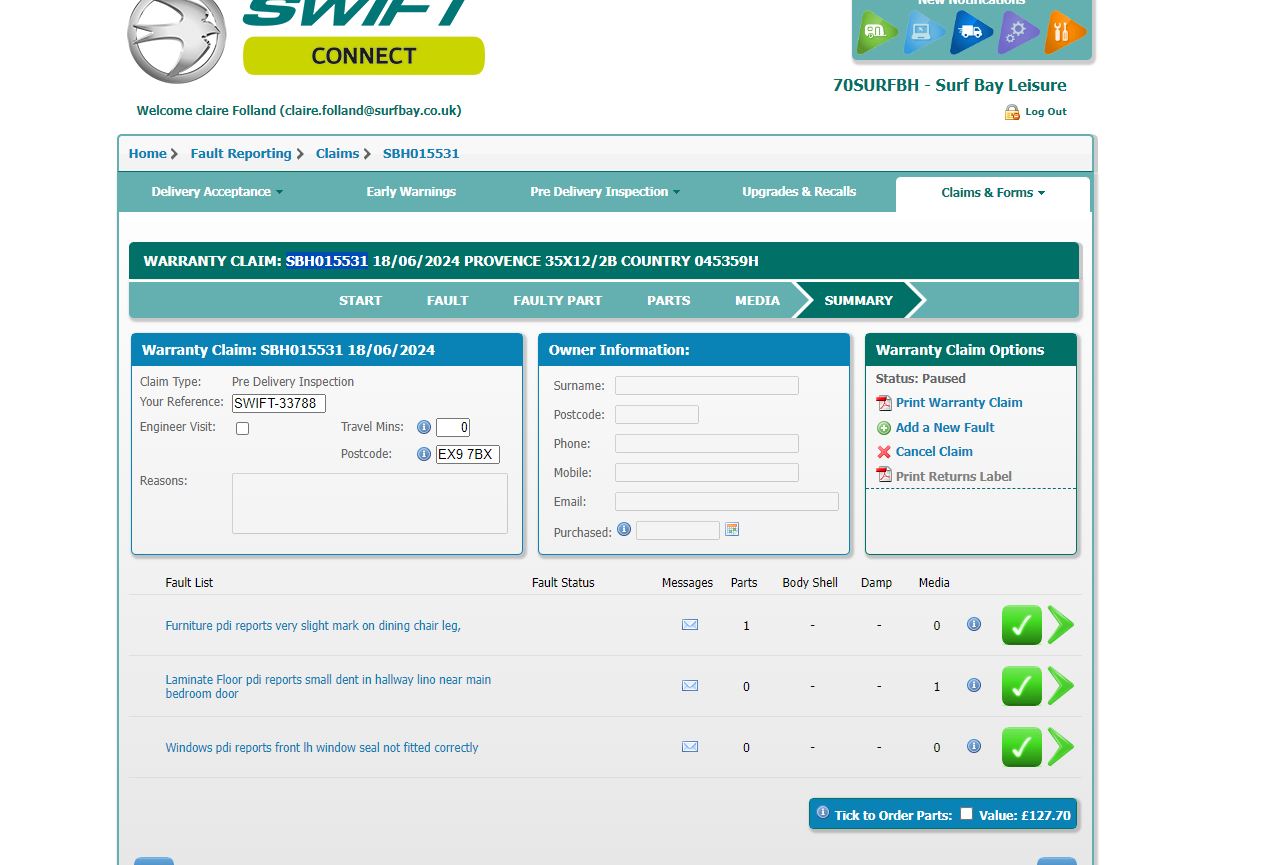Image resolution: width=1264 pixels, height=865 pixels.
Task: Click the Purchased date field
Action: pos(678,530)
